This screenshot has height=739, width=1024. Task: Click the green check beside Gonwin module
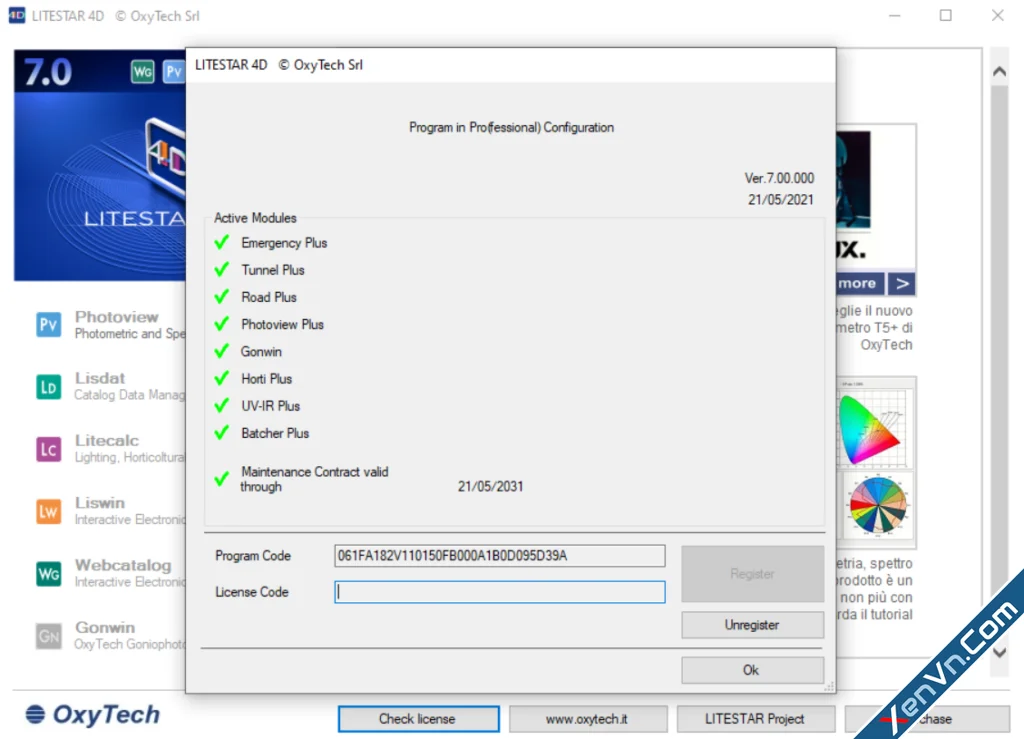222,351
